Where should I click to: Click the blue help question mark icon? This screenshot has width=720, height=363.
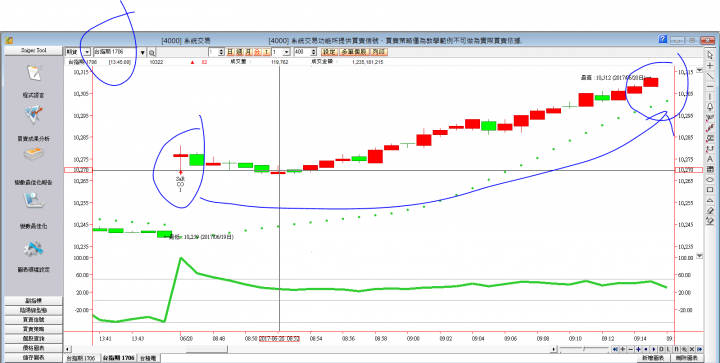(663, 39)
